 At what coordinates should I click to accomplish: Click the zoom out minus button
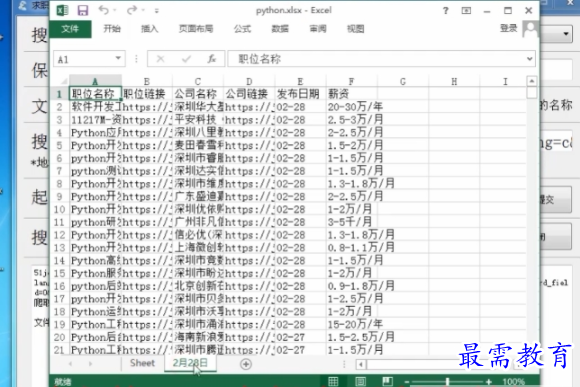point(407,381)
